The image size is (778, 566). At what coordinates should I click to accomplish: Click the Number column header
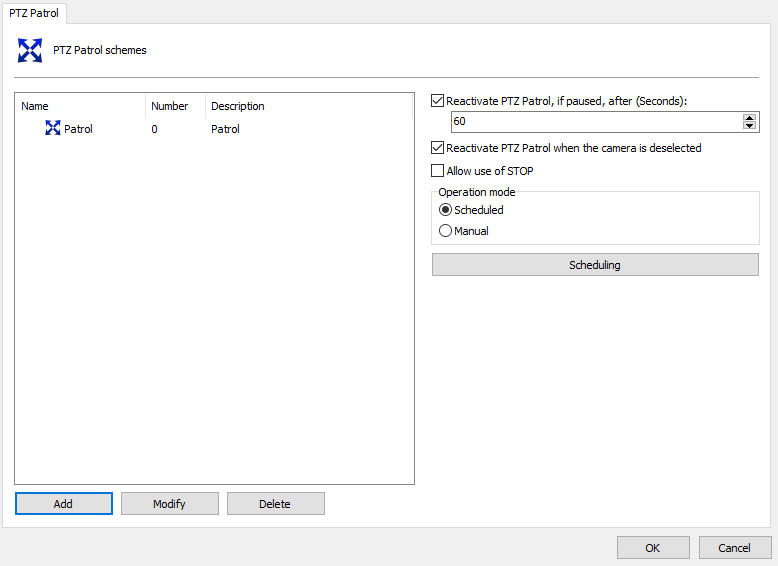tap(174, 106)
